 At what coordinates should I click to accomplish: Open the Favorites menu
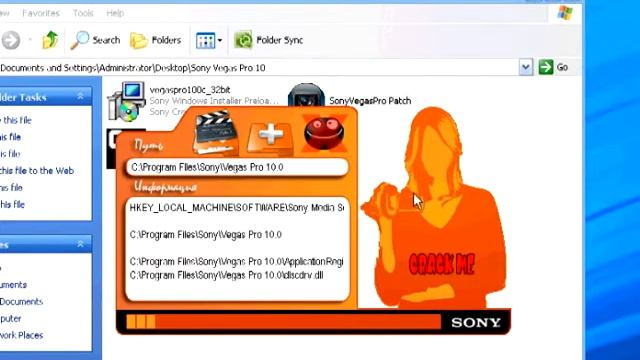(x=41, y=13)
